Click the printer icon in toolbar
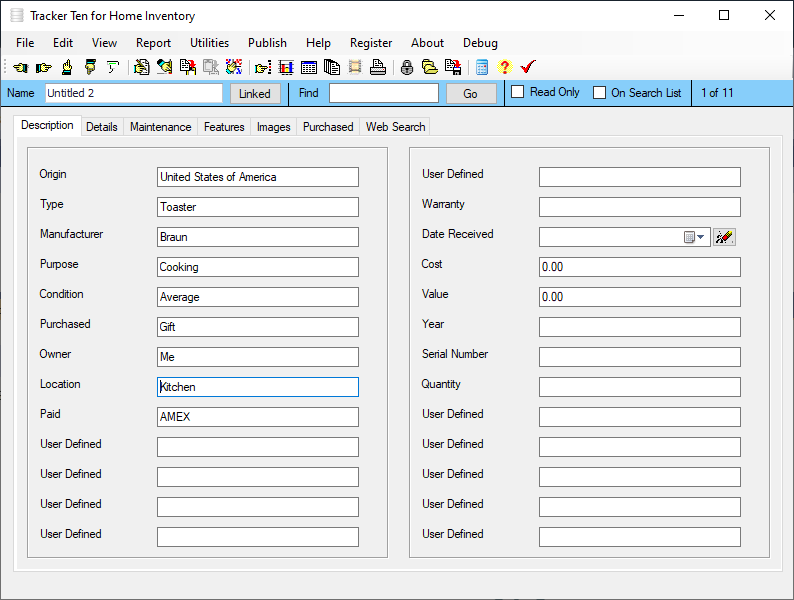Image resolution: width=794 pixels, height=600 pixels. point(377,68)
